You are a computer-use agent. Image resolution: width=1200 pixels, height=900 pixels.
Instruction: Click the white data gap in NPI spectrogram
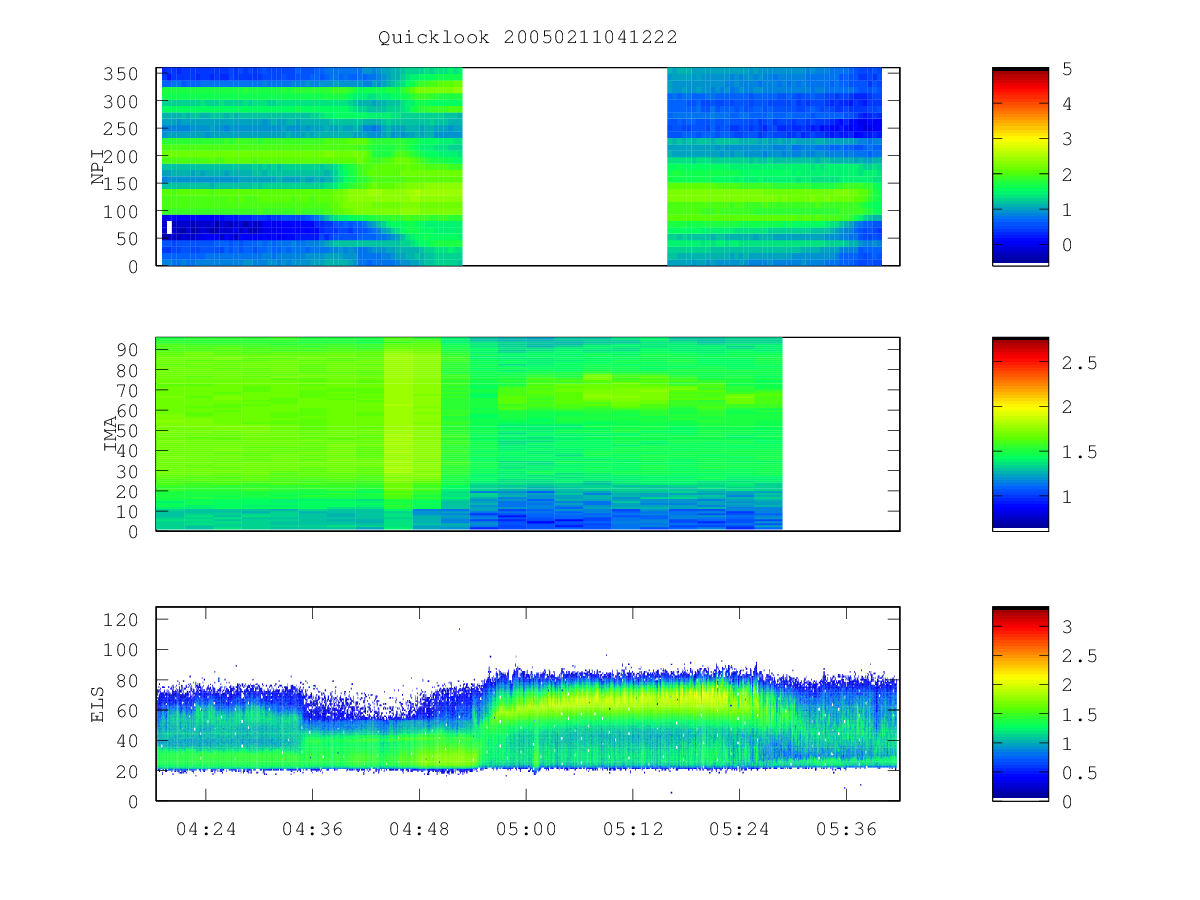pyautogui.click(x=564, y=166)
